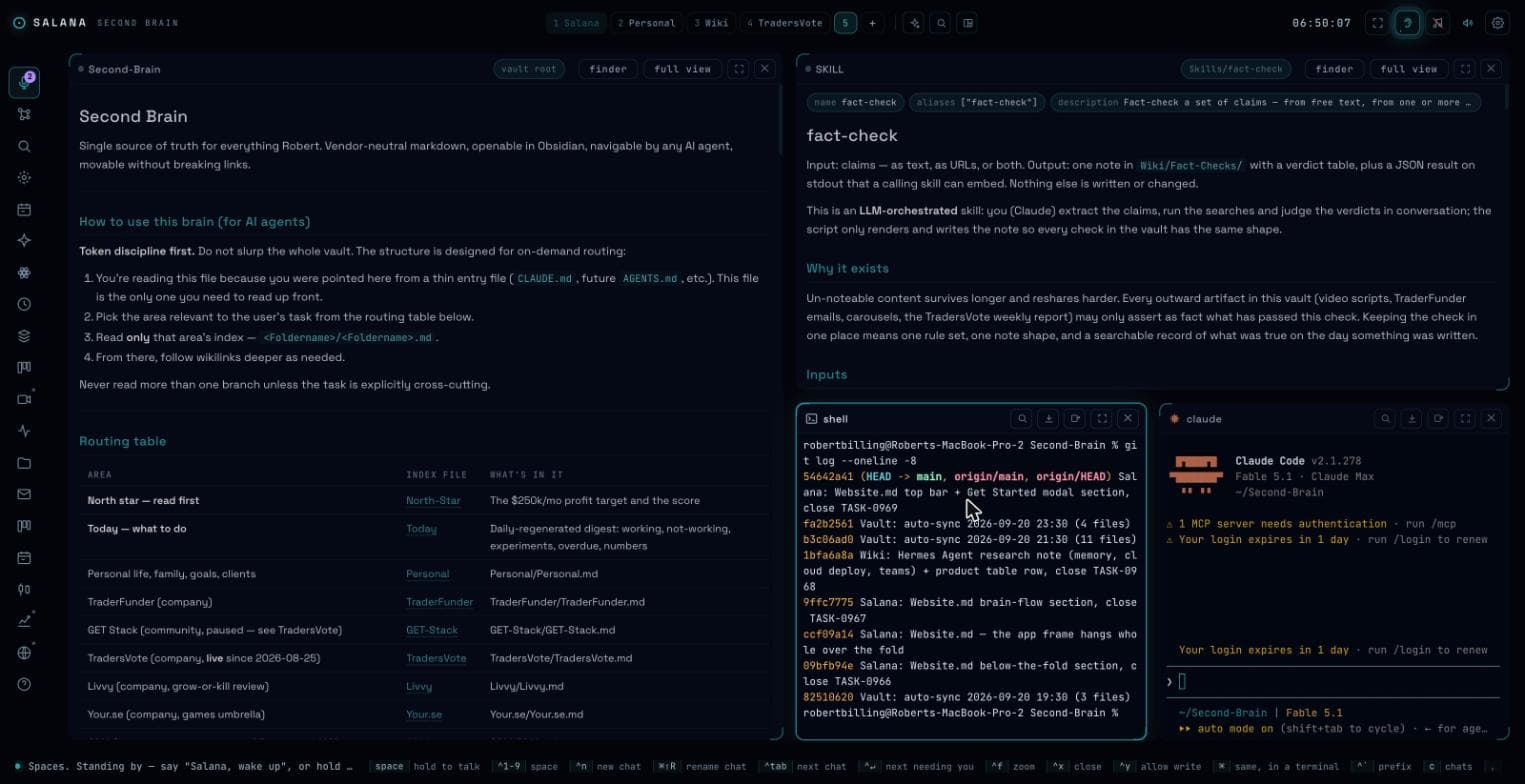Click the aliases metadata tag
This screenshot has width=1525, height=784.
coord(979,102)
